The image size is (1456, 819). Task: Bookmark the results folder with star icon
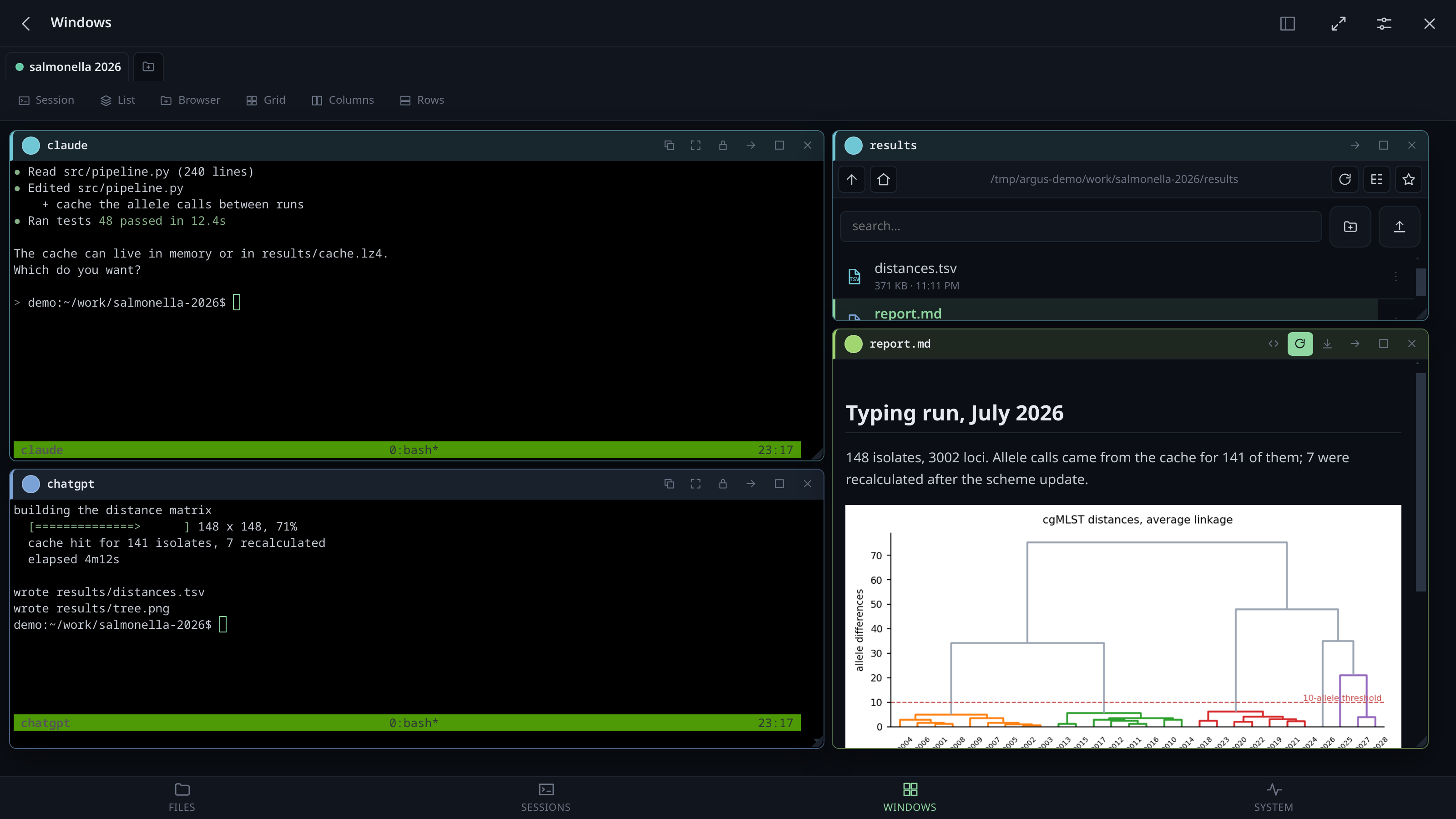click(1409, 179)
